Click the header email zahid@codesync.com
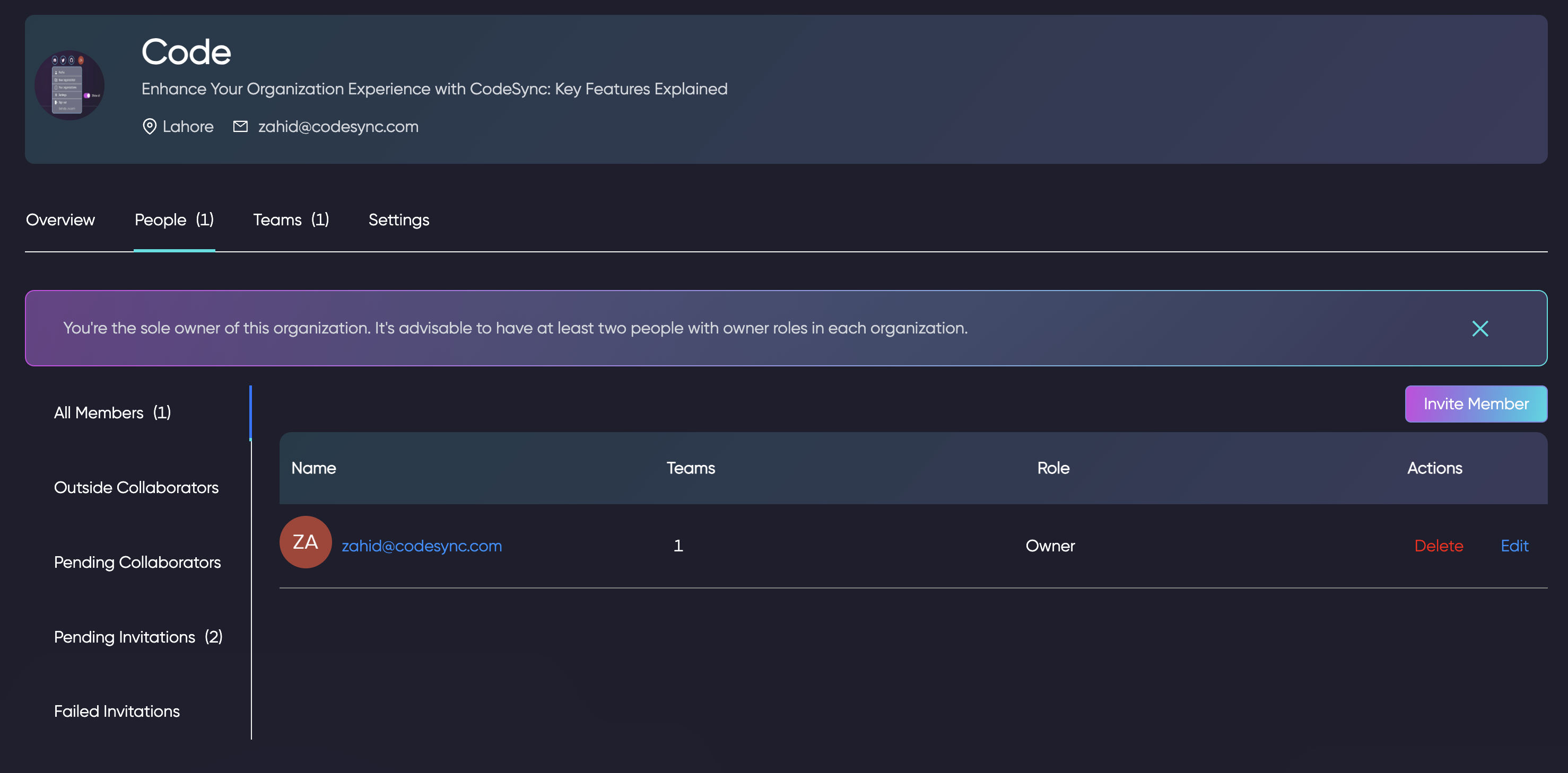Viewport: 1568px width, 773px height. pyautogui.click(x=338, y=127)
